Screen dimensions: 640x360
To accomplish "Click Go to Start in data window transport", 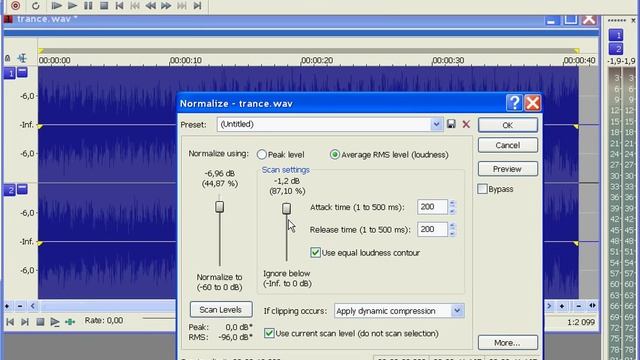I will click(10, 322).
